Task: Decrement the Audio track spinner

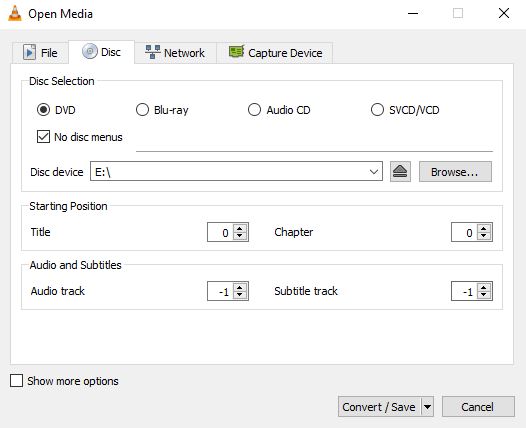Action: (240, 295)
